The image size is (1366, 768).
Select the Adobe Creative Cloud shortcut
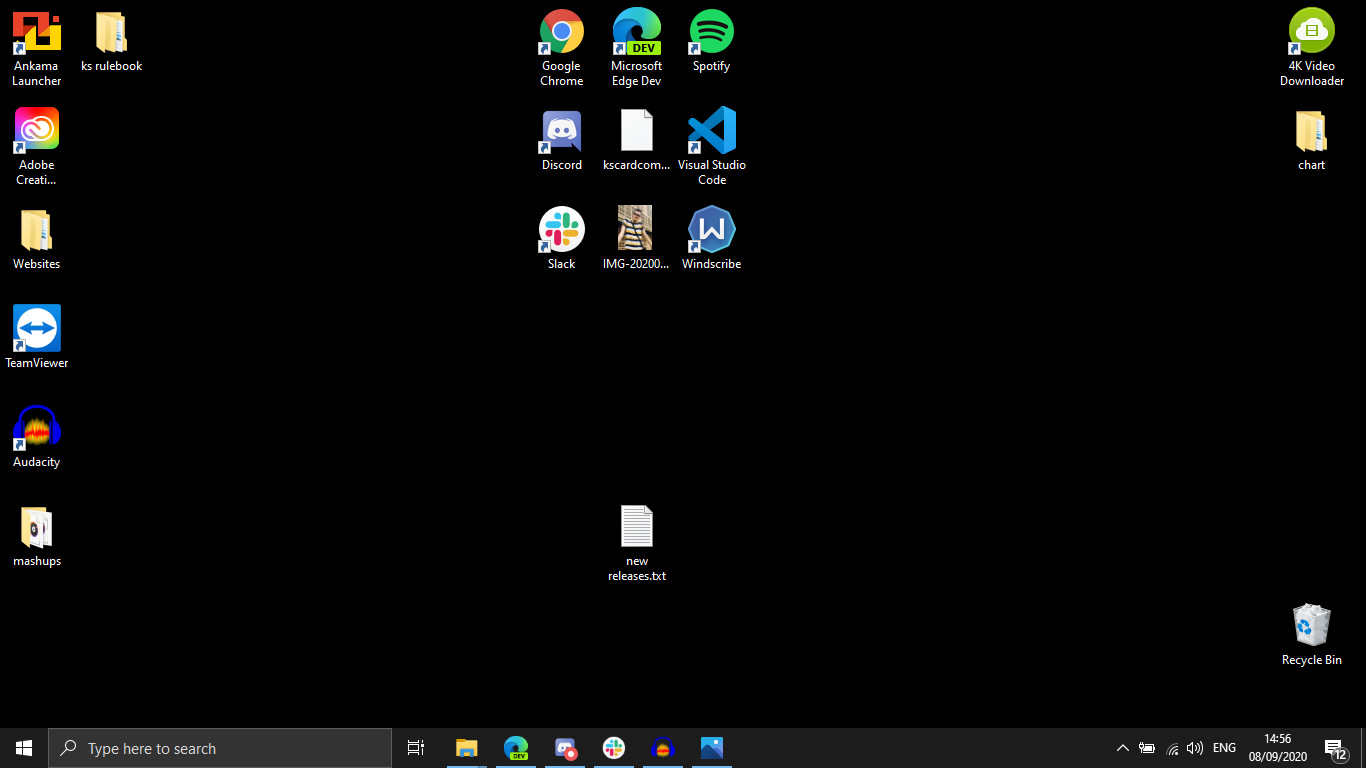(37, 147)
